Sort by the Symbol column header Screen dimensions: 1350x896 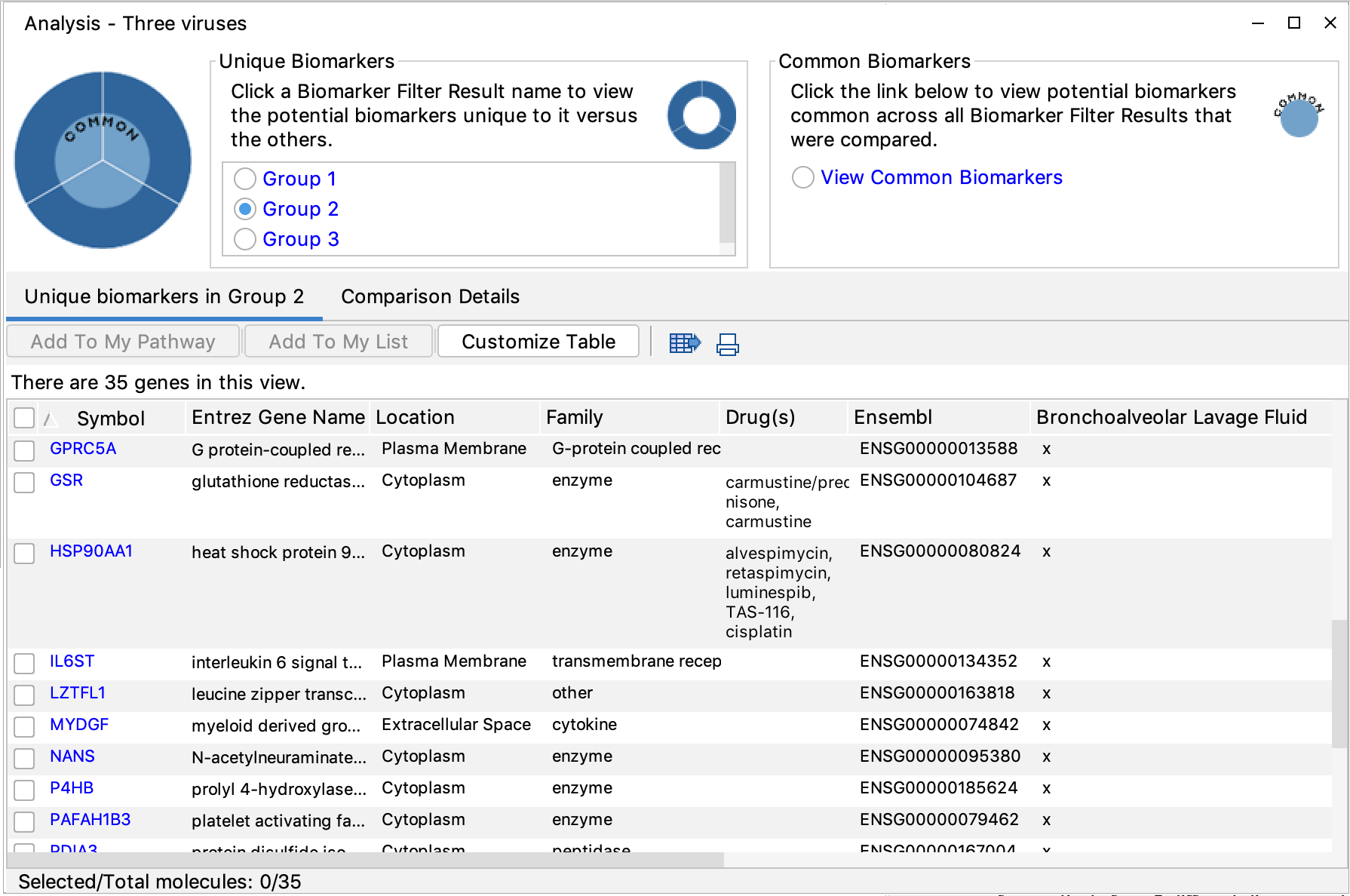(x=111, y=419)
